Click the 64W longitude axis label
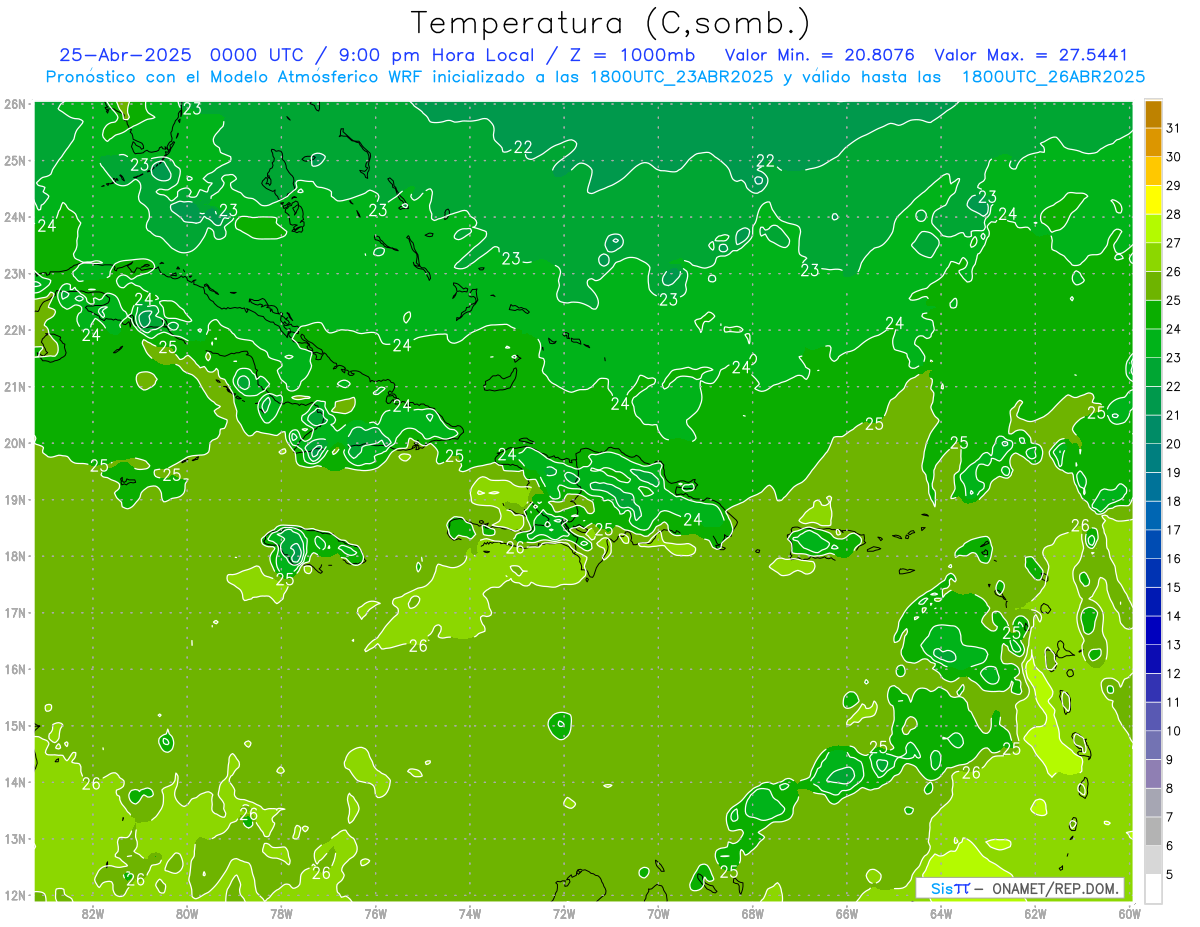This screenshot has width=1200, height=927. point(941,913)
